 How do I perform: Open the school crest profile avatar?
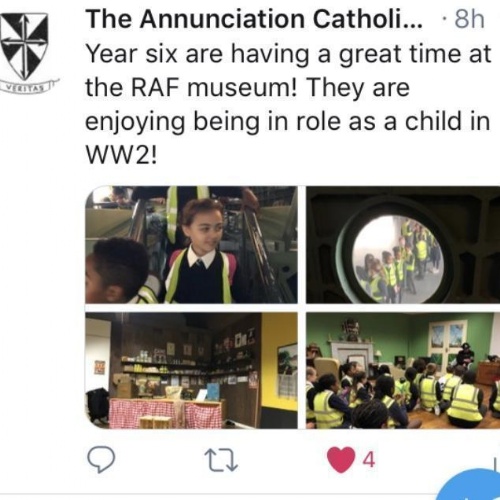coord(24,46)
